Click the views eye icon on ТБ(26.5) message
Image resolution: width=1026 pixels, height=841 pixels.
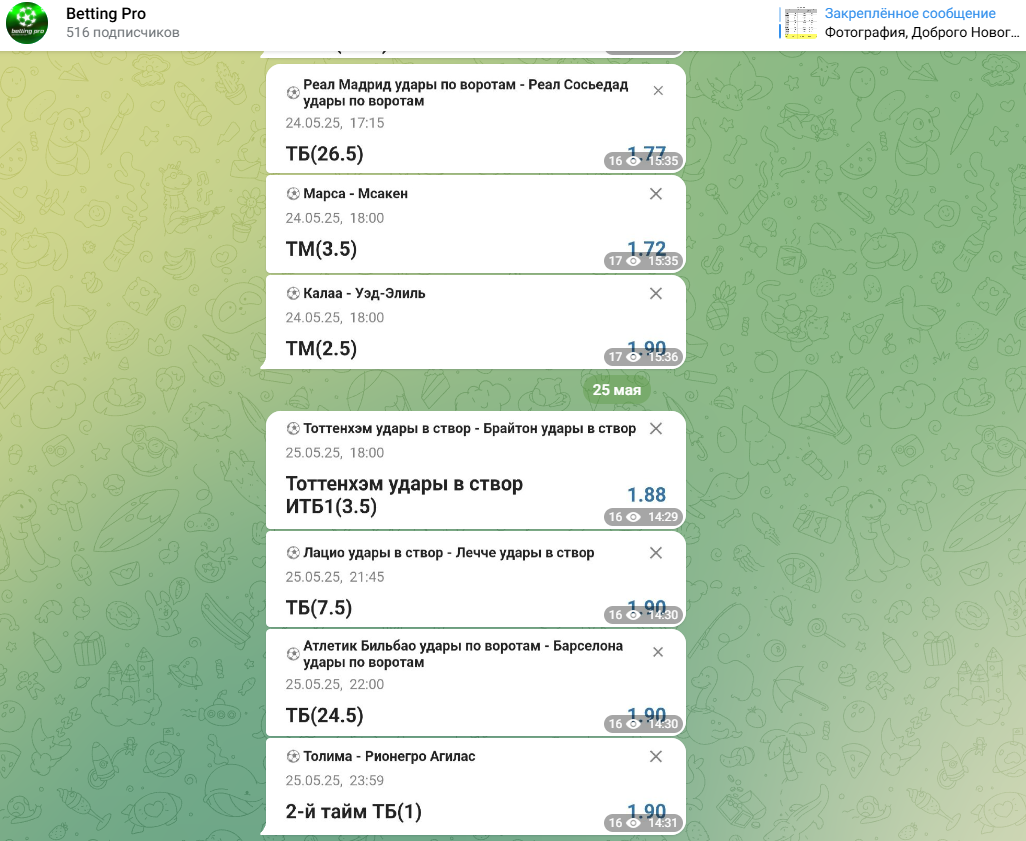click(x=633, y=161)
